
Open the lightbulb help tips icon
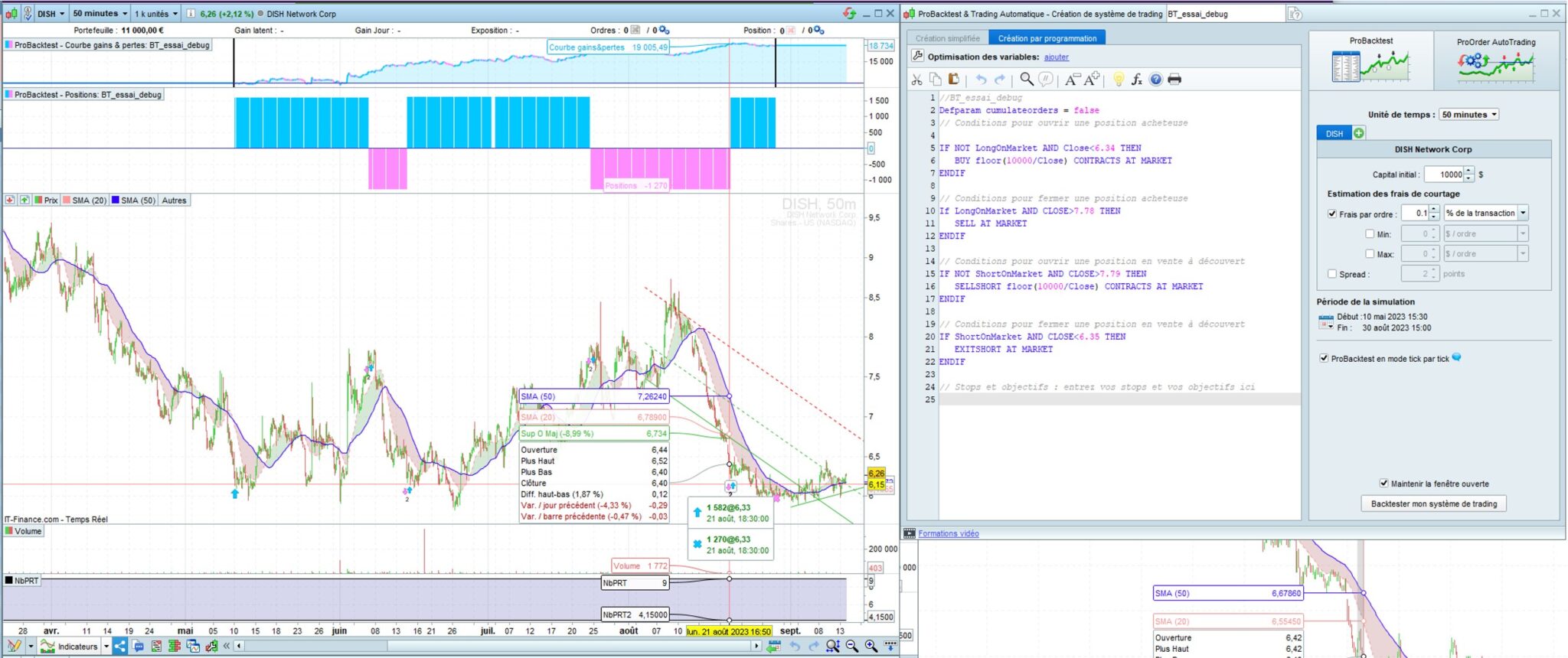(x=1119, y=80)
